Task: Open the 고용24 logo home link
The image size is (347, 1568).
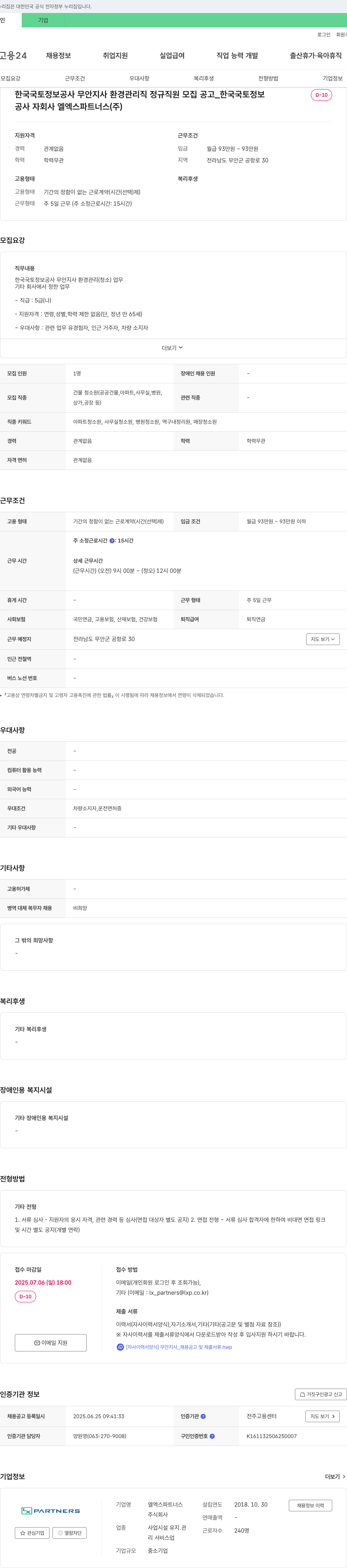Action: pos(13,55)
